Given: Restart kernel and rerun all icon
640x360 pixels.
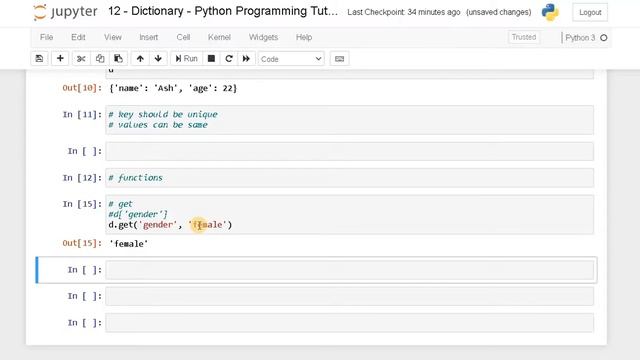Looking at the screenshot, I should click(246, 59).
